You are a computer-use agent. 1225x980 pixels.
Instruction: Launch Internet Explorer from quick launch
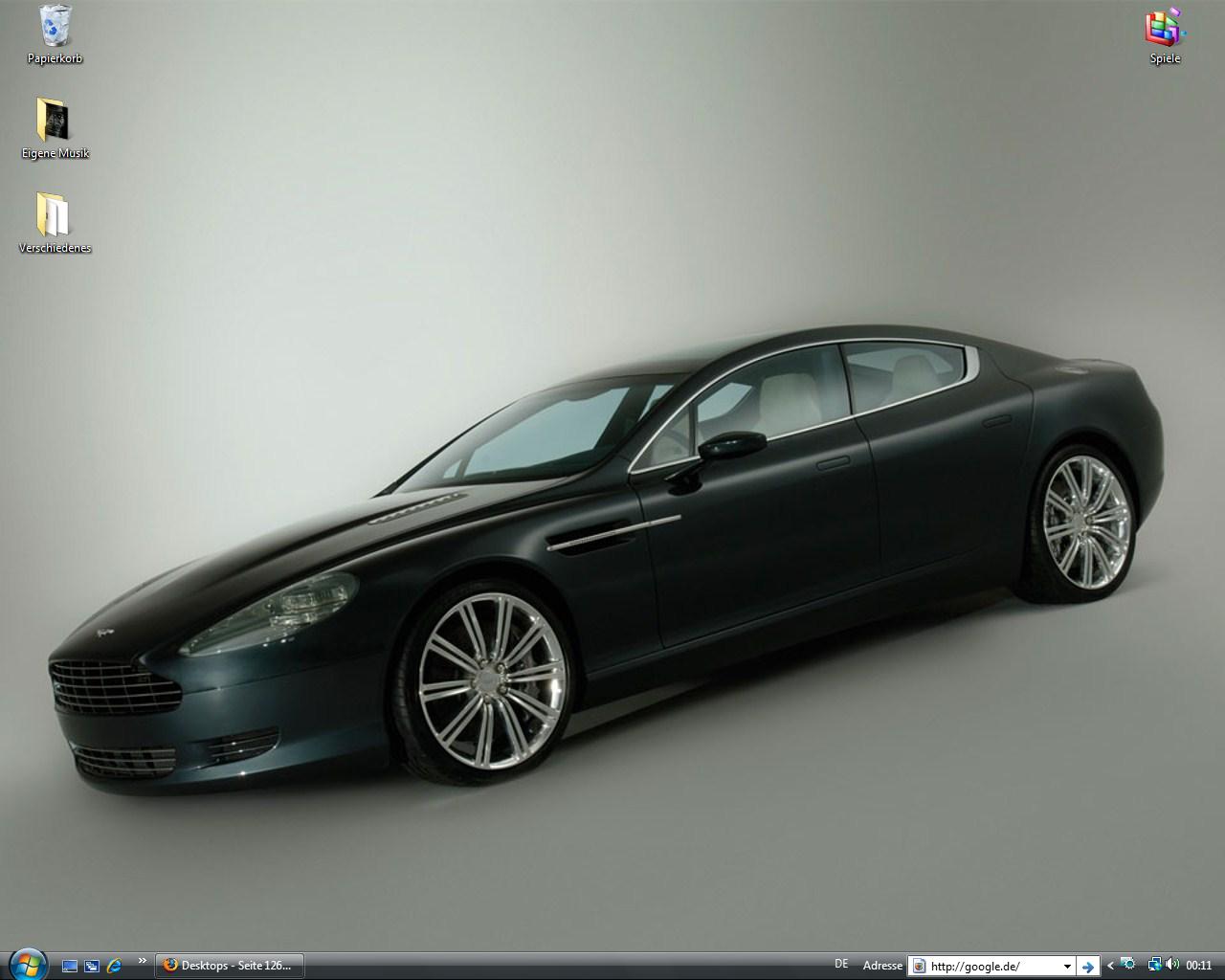point(114,966)
